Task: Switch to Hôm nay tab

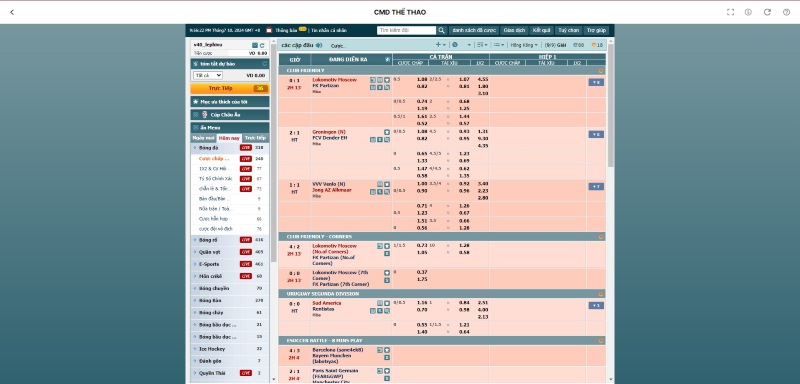Action: (x=229, y=138)
